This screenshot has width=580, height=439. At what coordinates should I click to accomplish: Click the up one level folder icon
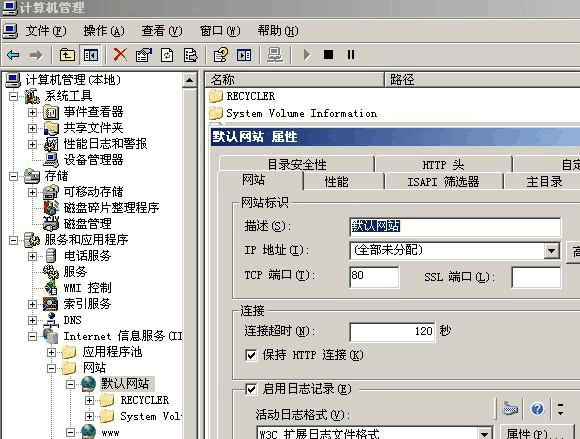click(x=67, y=55)
